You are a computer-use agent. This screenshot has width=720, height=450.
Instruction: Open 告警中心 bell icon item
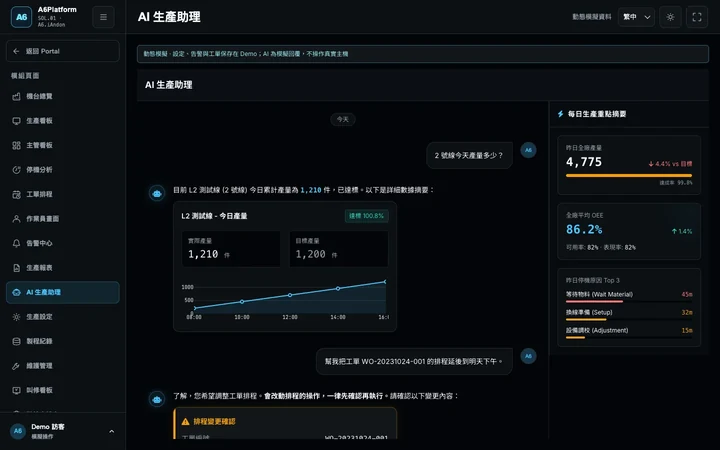(x=62, y=243)
